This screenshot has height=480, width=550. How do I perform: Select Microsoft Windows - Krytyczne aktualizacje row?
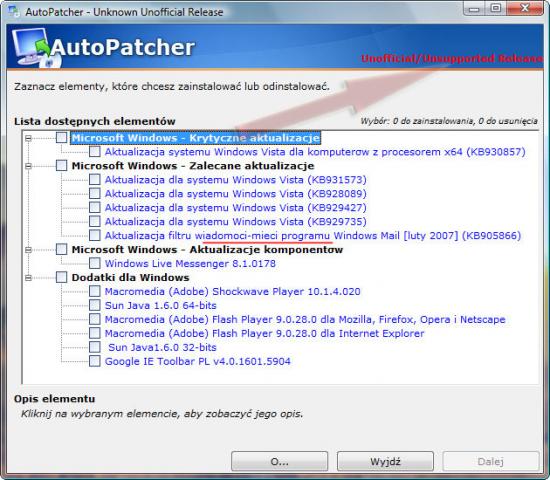pos(196,138)
